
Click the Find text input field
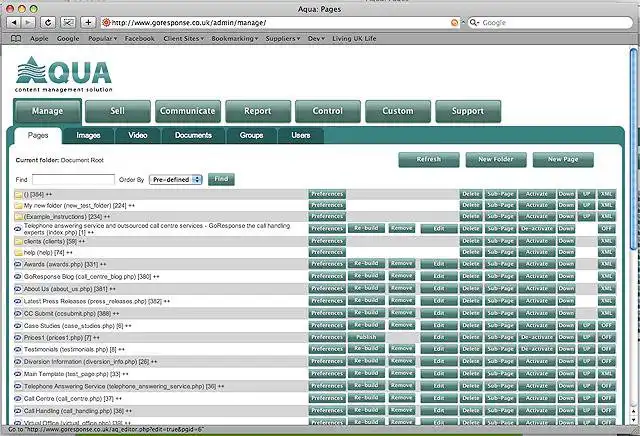pos(73,180)
